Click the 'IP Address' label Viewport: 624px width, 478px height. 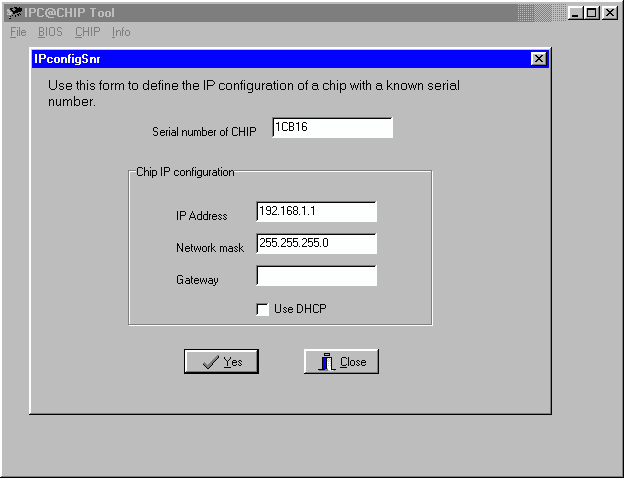click(x=201, y=216)
